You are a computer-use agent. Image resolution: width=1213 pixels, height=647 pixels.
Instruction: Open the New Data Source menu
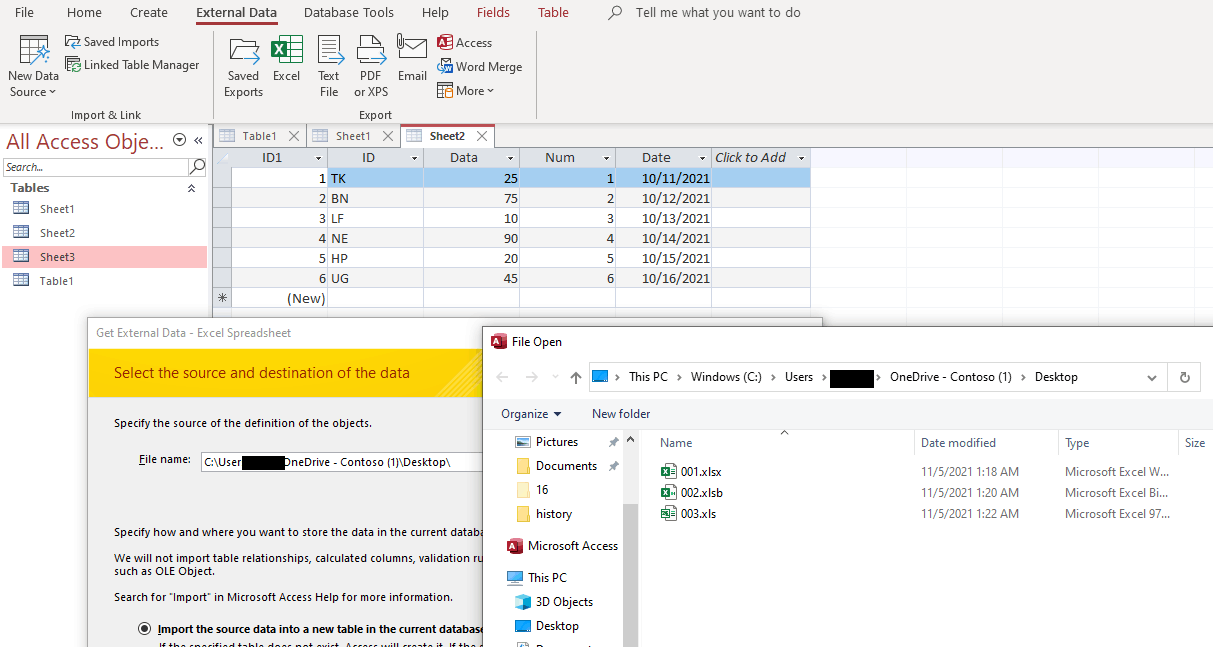pyautogui.click(x=34, y=67)
